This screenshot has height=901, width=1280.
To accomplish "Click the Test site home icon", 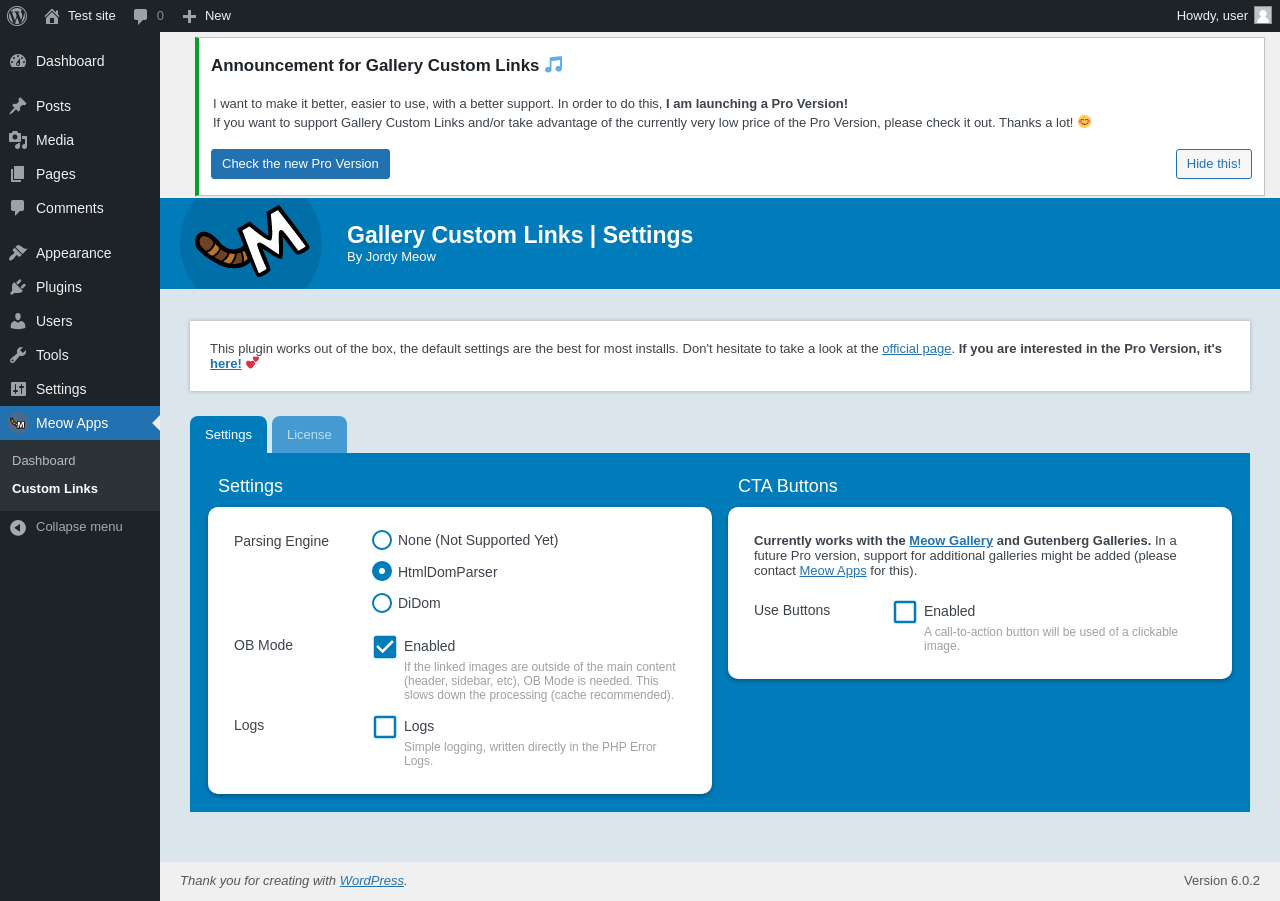I will click(52, 16).
